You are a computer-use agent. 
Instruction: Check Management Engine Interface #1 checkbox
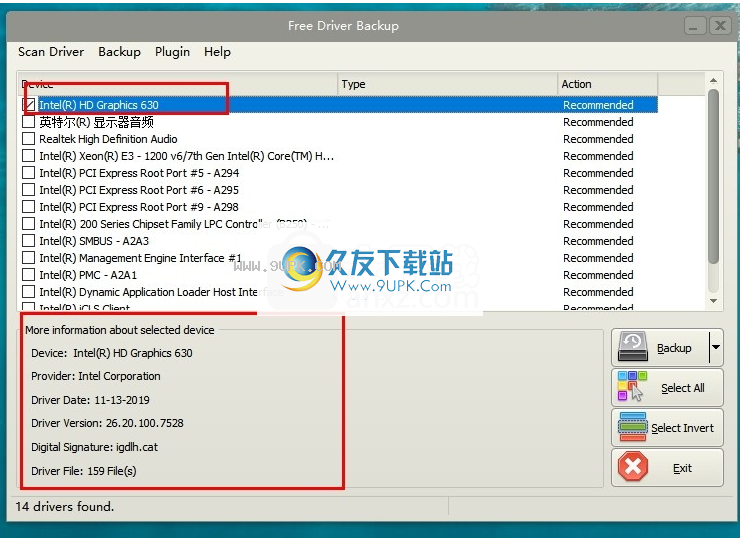click(29, 258)
